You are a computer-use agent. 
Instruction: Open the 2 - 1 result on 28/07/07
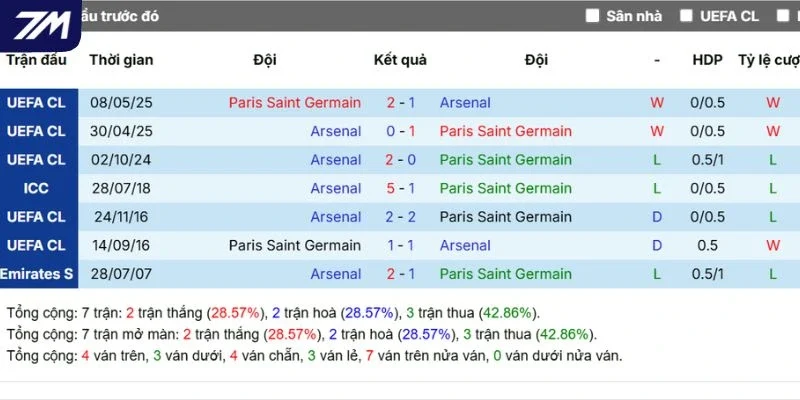pos(401,274)
